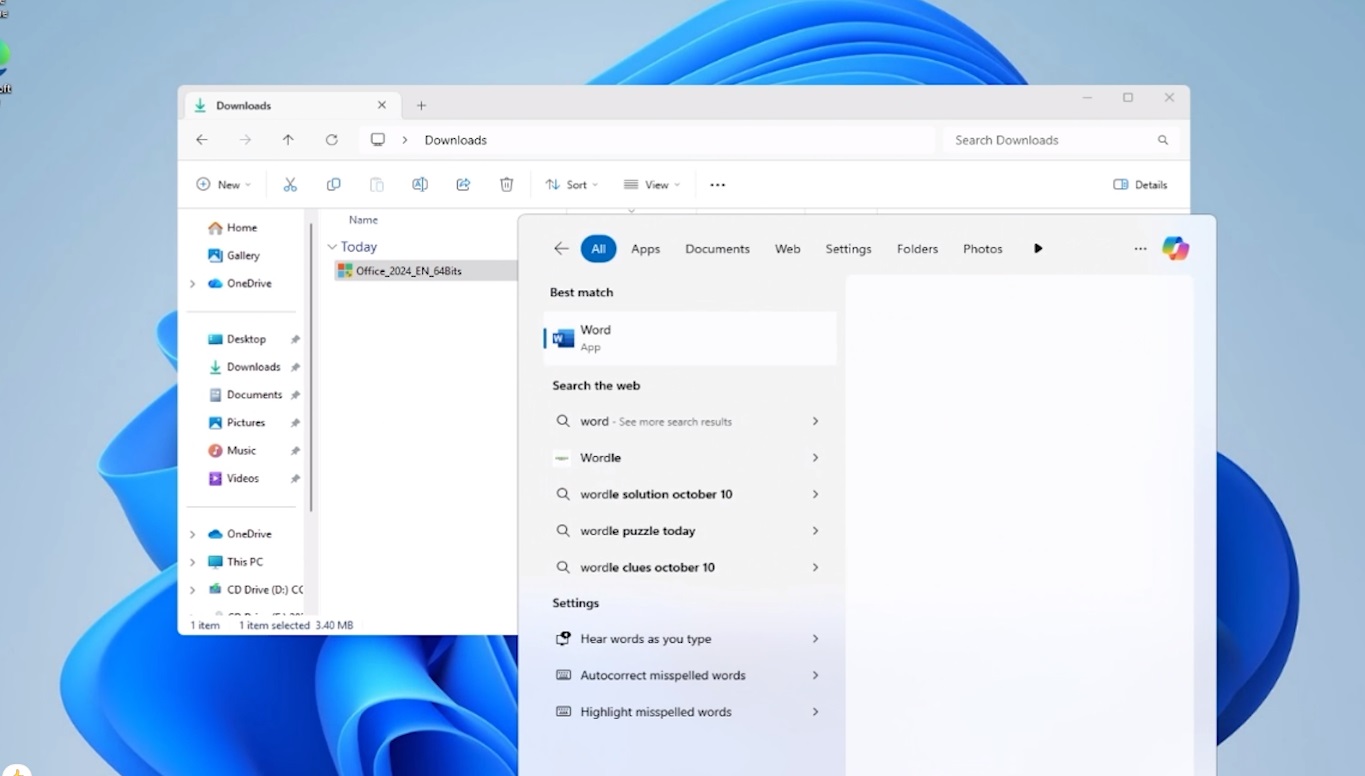Click the Share icon in toolbar
This screenshot has width=1365, height=776.
(463, 185)
